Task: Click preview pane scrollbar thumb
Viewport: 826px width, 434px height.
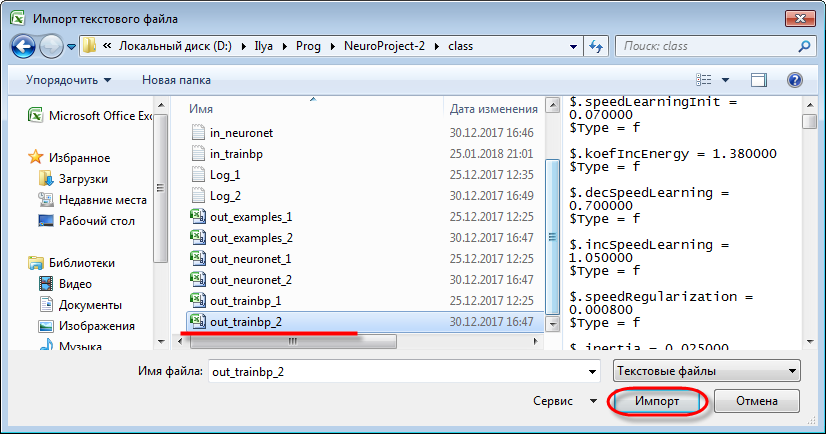Action: pyautogui.click(x=810, y=121)
